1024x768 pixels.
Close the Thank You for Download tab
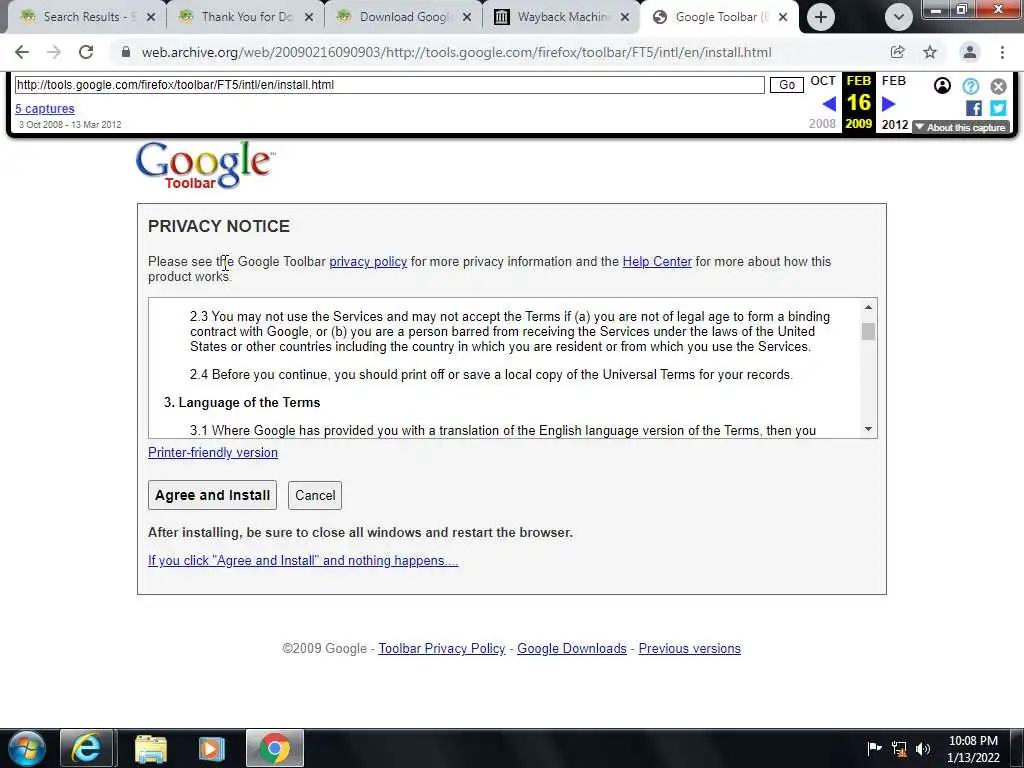309,17
